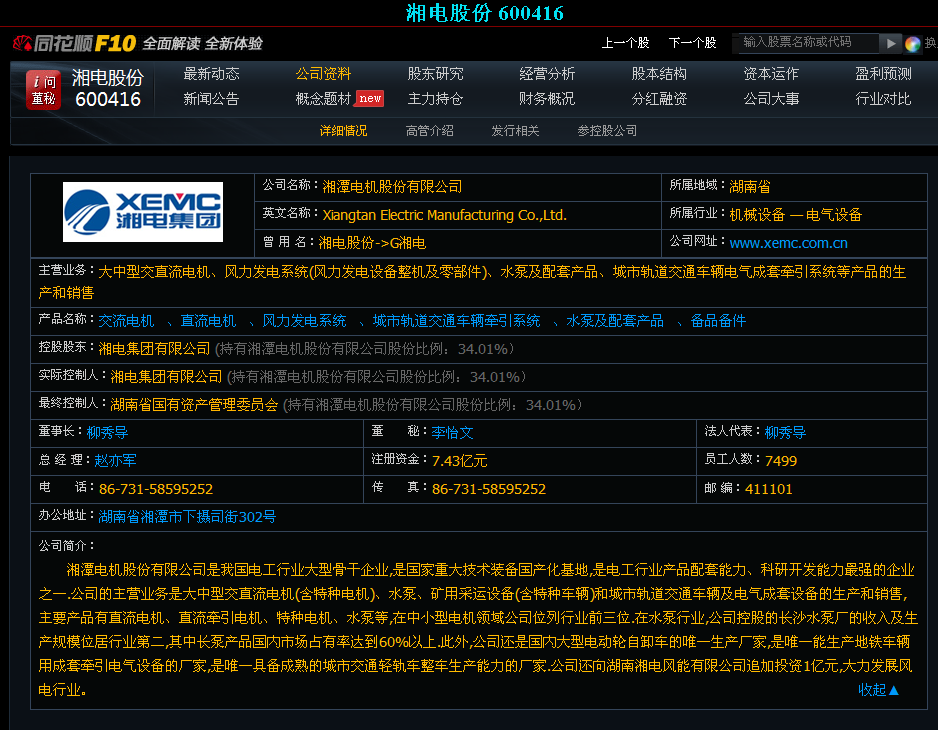Focus the stock name or code search box
The width and height of the screenshot is (938, 730).
coord(808,42)
